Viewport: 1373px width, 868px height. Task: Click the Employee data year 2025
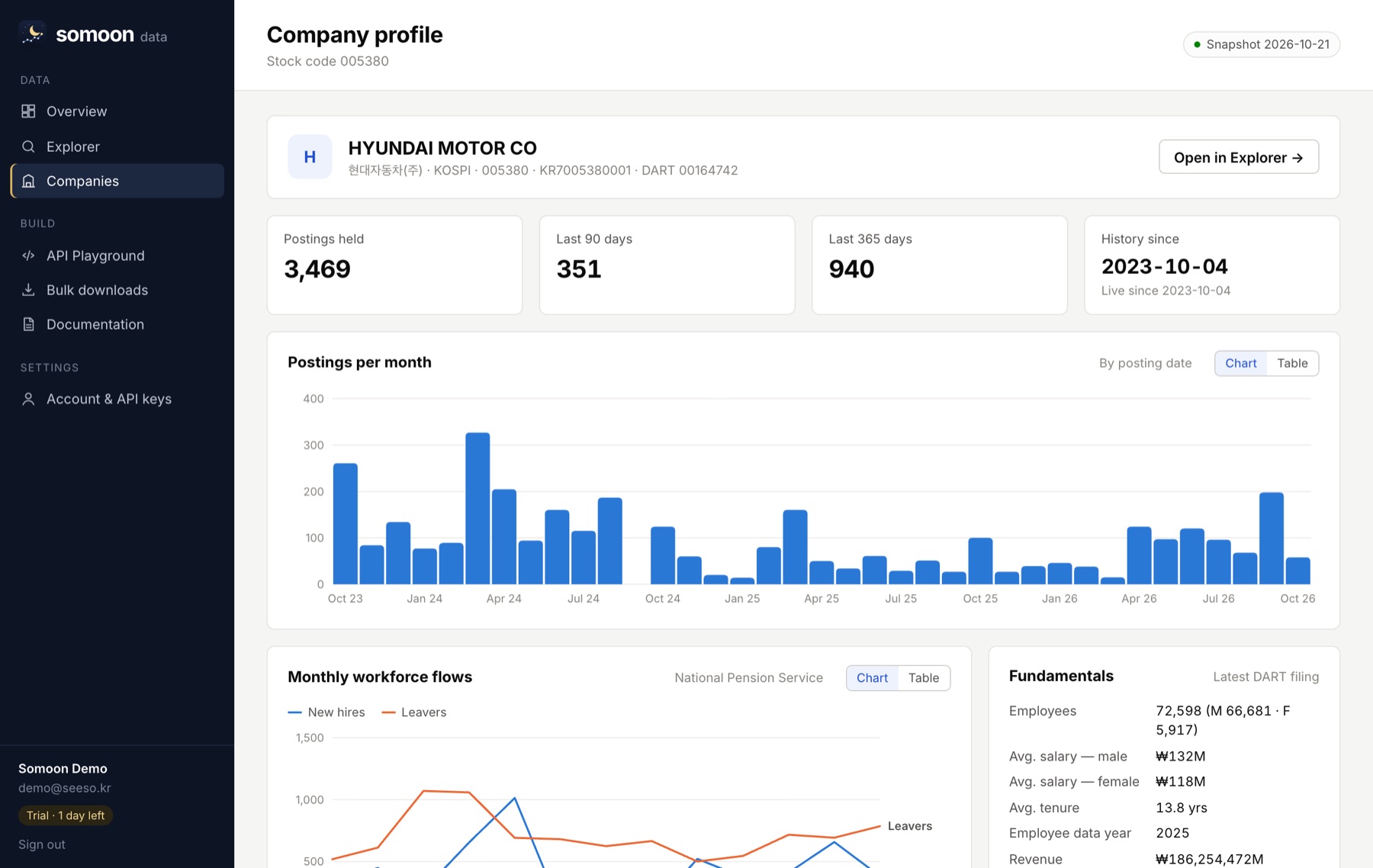point(1172,833)
